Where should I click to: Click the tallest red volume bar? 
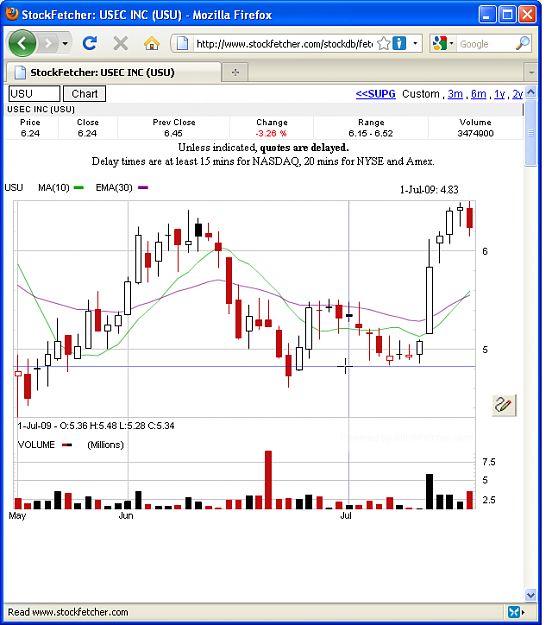[268, 480]
